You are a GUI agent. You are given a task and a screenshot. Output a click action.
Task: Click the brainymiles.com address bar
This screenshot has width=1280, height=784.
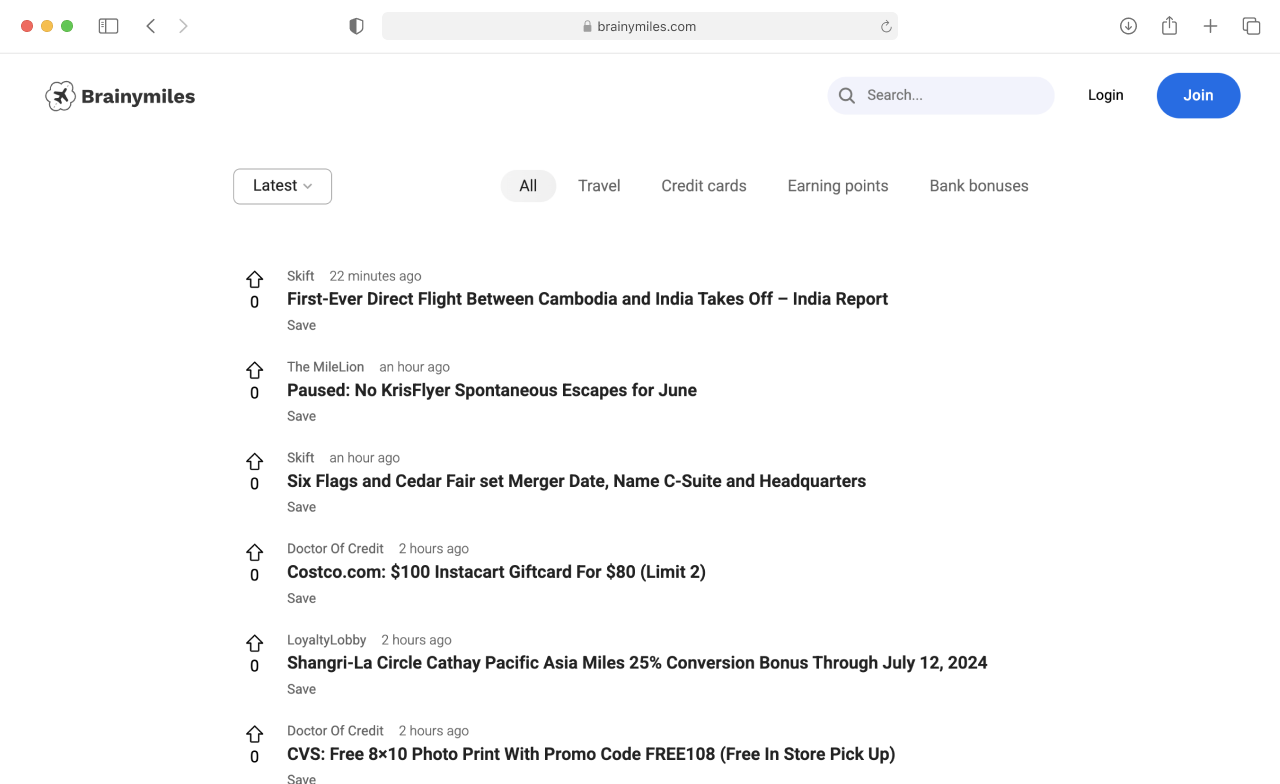pos(640,26)
